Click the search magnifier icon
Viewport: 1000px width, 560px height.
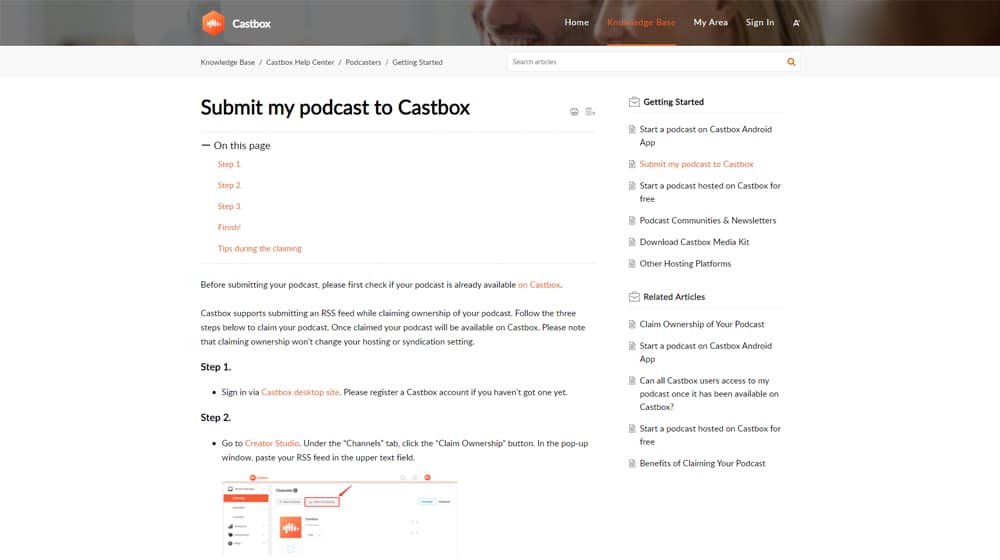tap(791, 62)
